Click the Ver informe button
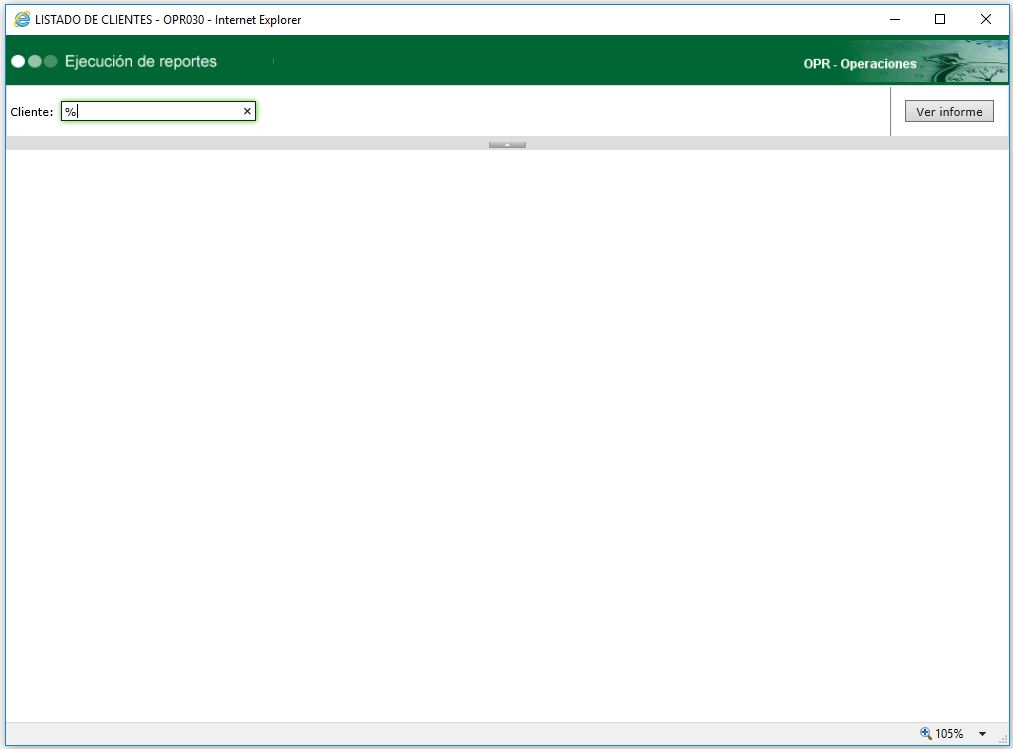Screen dimensions: 1013x749 point(948,111)
